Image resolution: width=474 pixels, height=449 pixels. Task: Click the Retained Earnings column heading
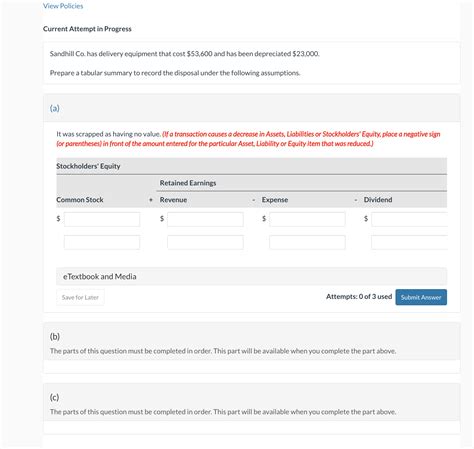point(188,183)
